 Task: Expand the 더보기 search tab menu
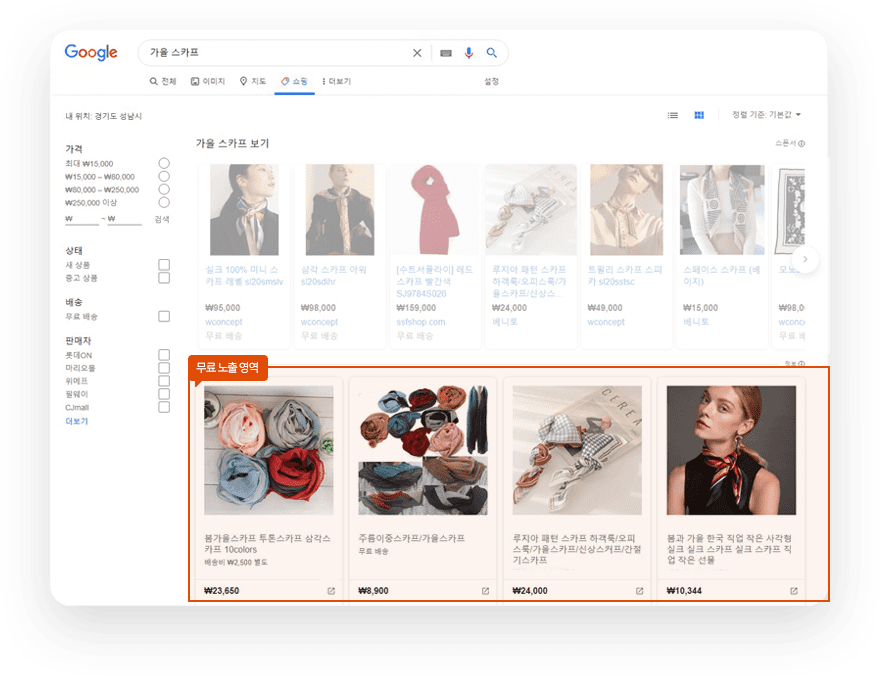(336, 81)
